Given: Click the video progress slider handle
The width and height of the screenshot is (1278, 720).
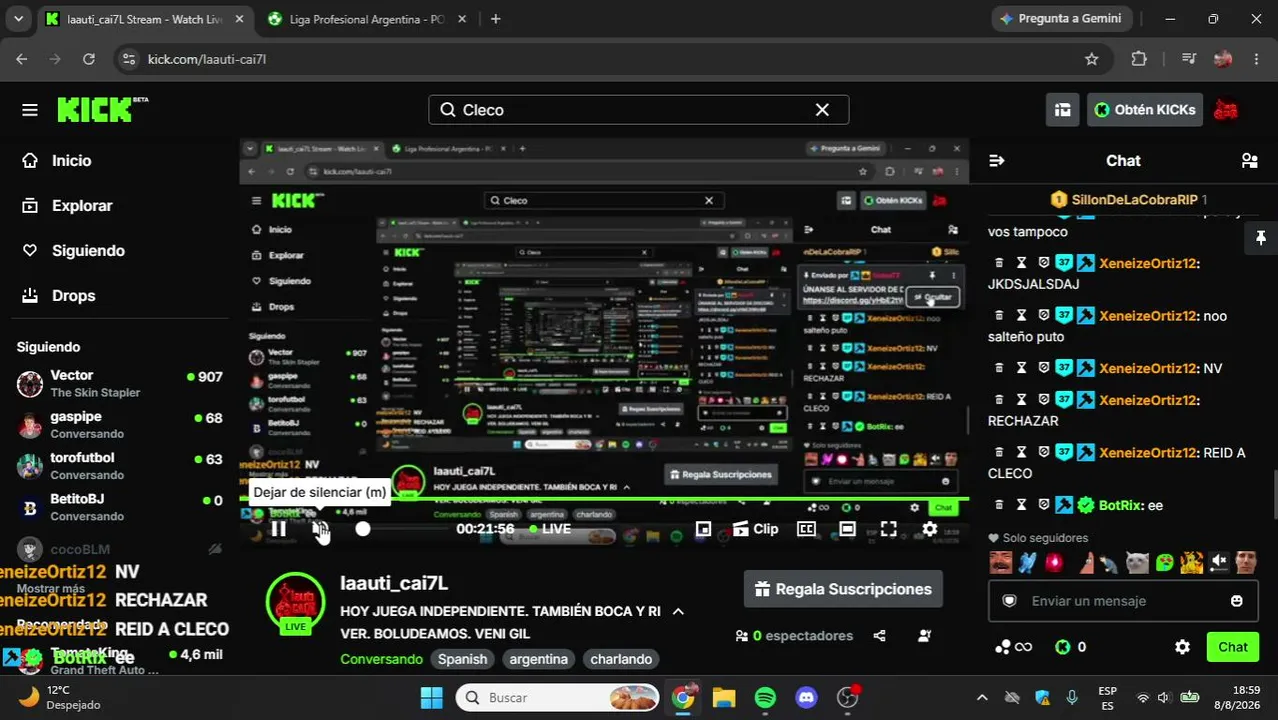Looking at the screenshot, I should 363,529.
